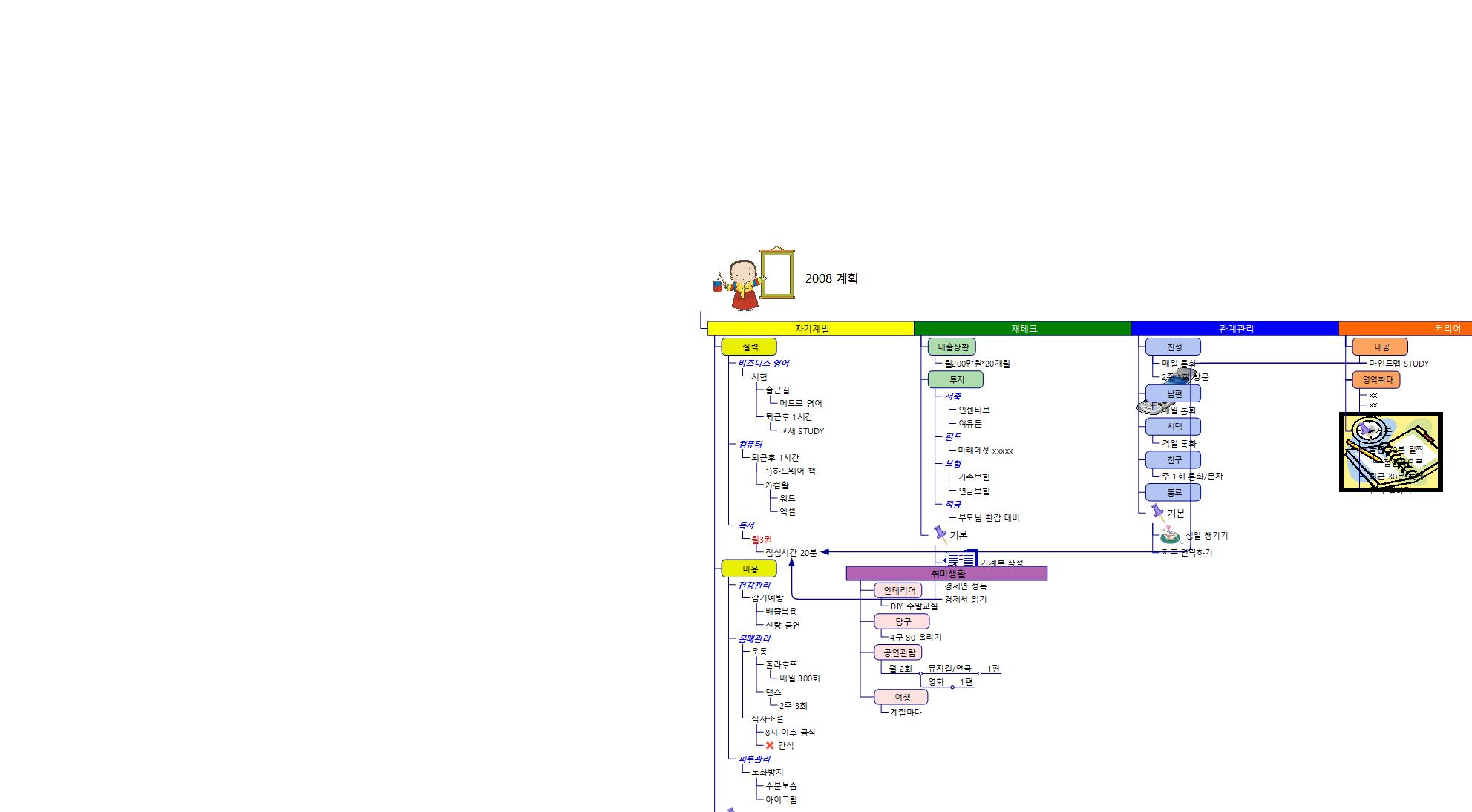The image size is (1472, 812).
Task: Select the yellow 미용 node
Action: pos(749,569)
